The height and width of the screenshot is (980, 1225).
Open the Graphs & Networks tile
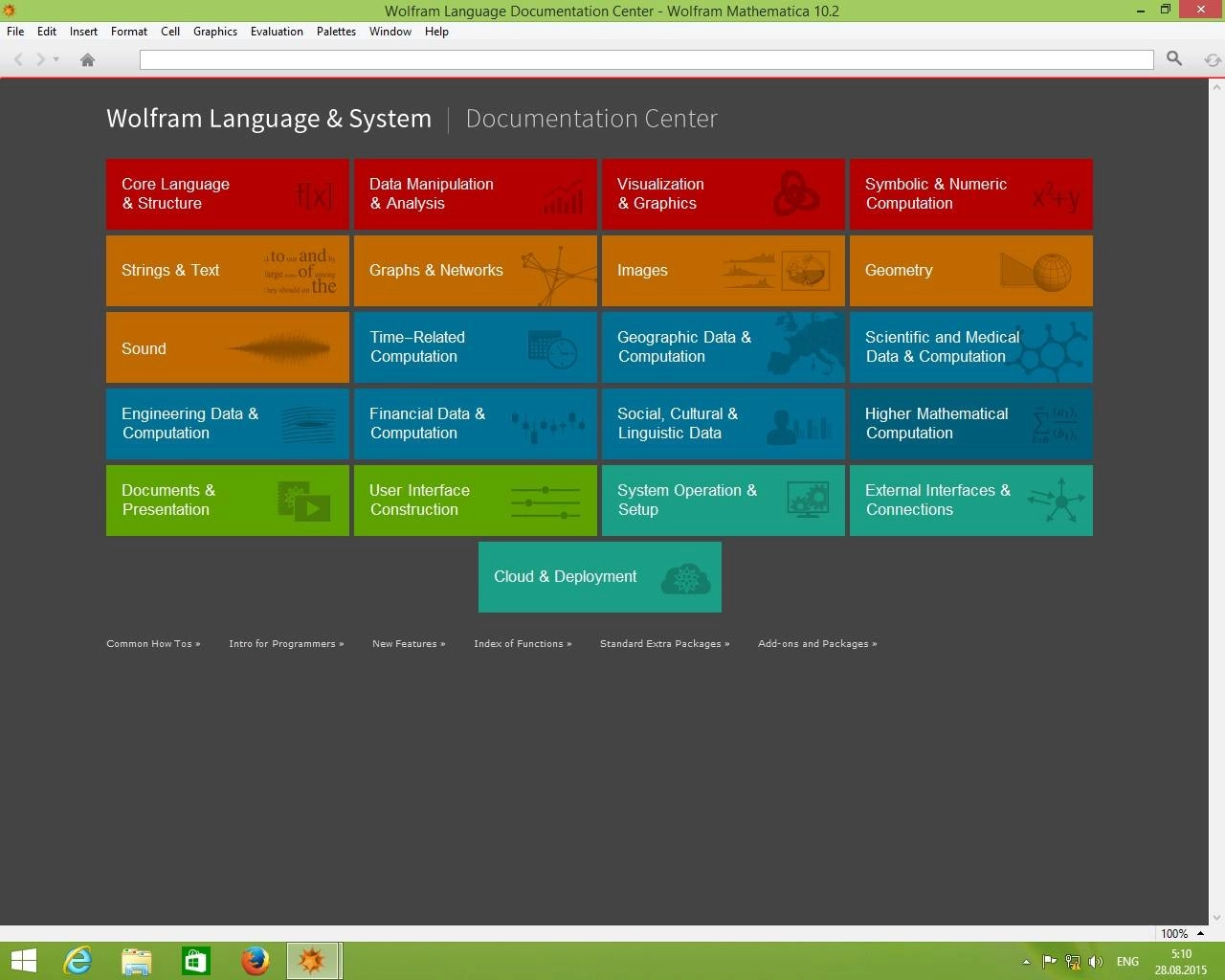(x=476, y=271)
